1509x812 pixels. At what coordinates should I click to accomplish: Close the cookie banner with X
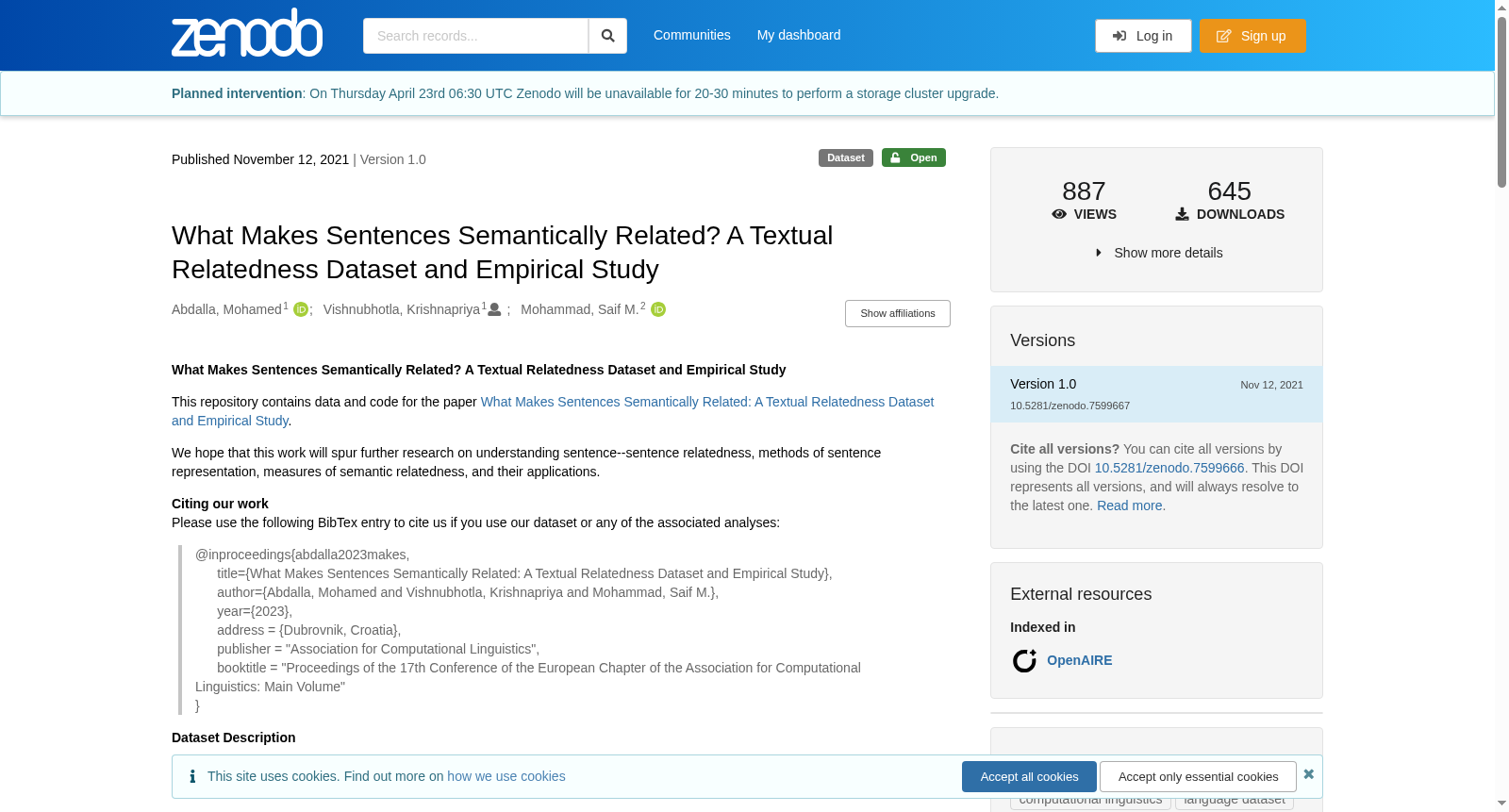pyautogui.click(x=1308, y=774)
